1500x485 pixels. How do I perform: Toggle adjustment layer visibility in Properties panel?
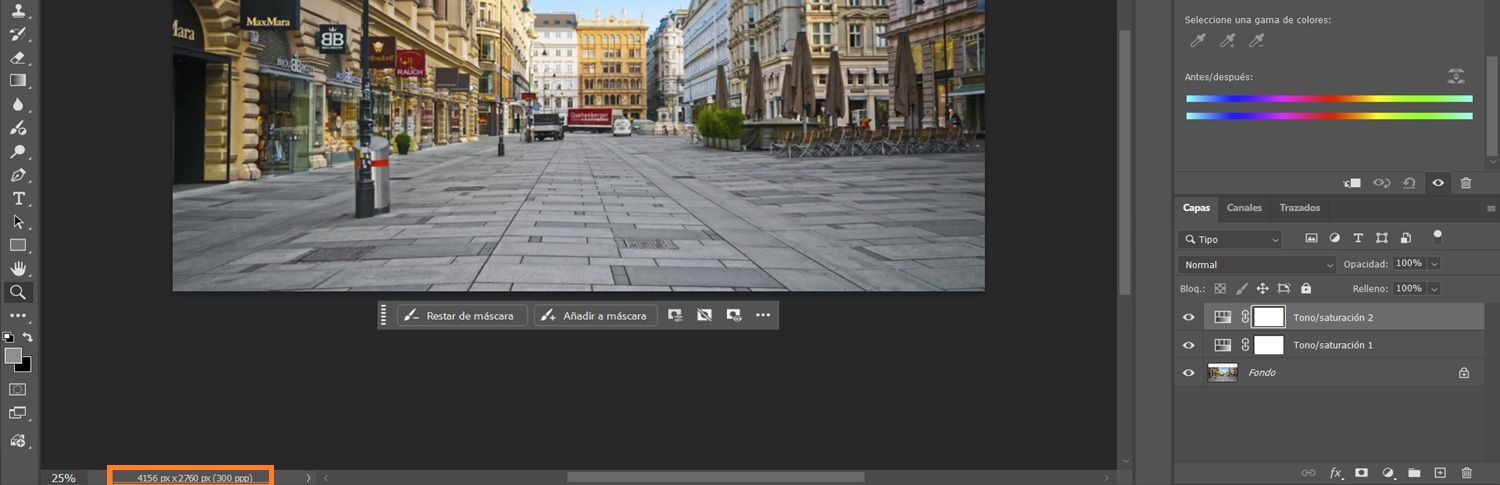pyautogui.click(x=1438, y=183)
